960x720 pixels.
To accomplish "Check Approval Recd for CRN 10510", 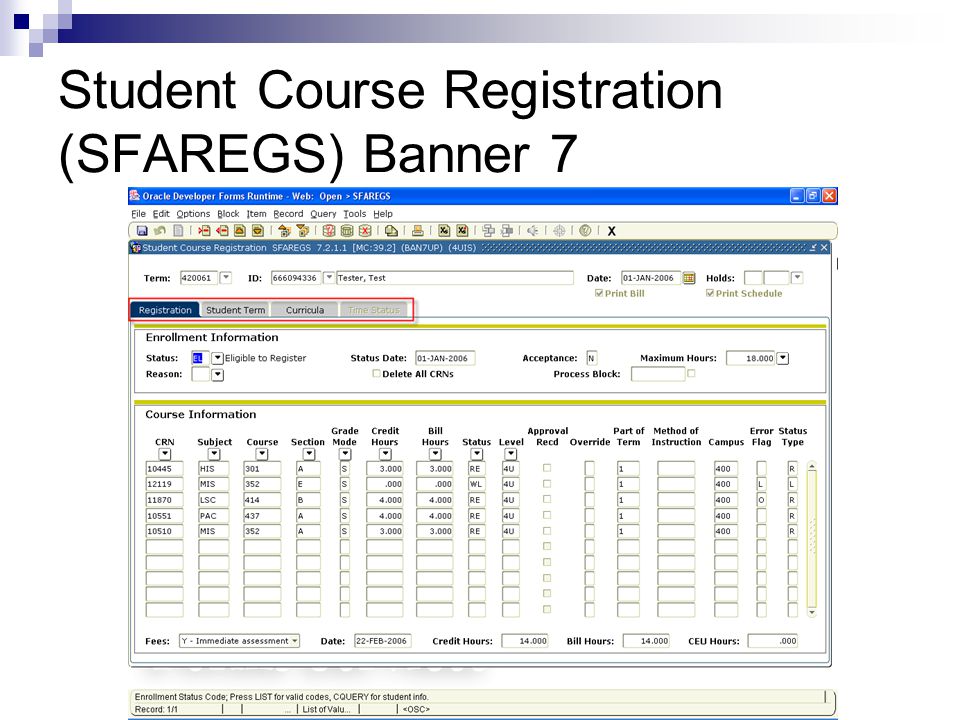I will click(547, 531).
